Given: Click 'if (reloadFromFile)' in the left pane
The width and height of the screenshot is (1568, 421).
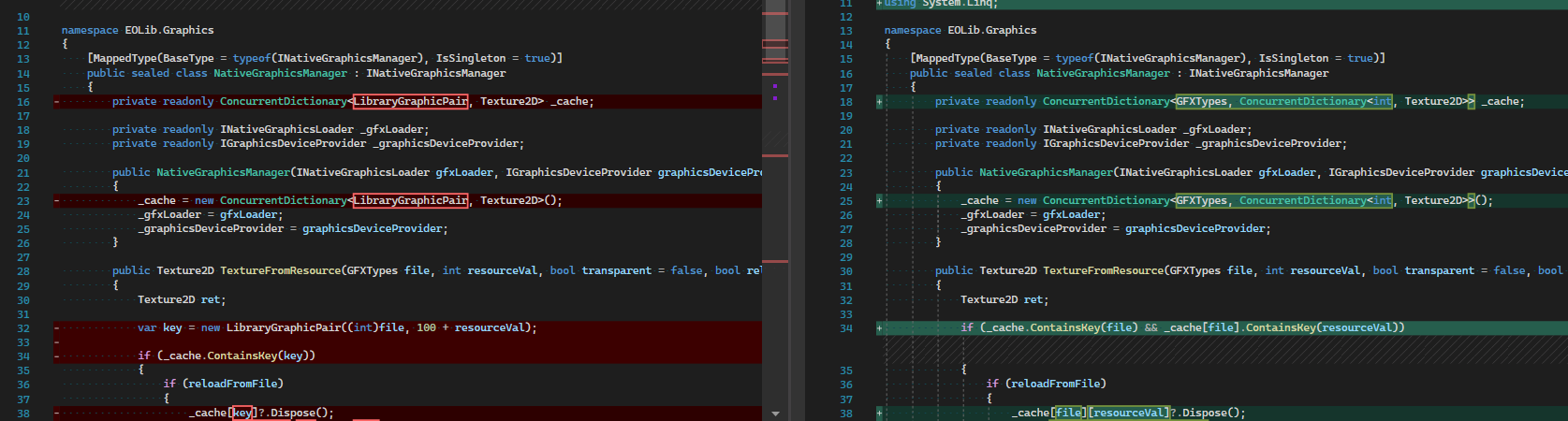Looking at the screenshot, I should [x=223, y=384].
